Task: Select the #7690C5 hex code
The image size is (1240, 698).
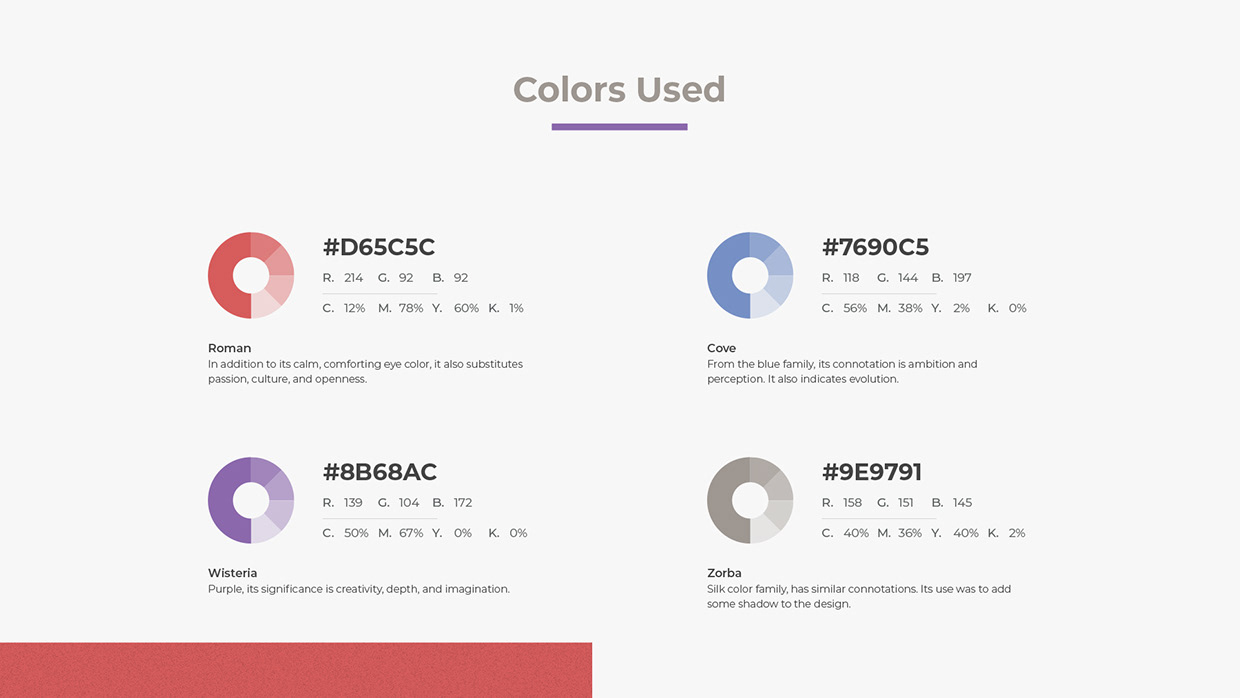Action: pyautogui.click(x=875, y=247)
